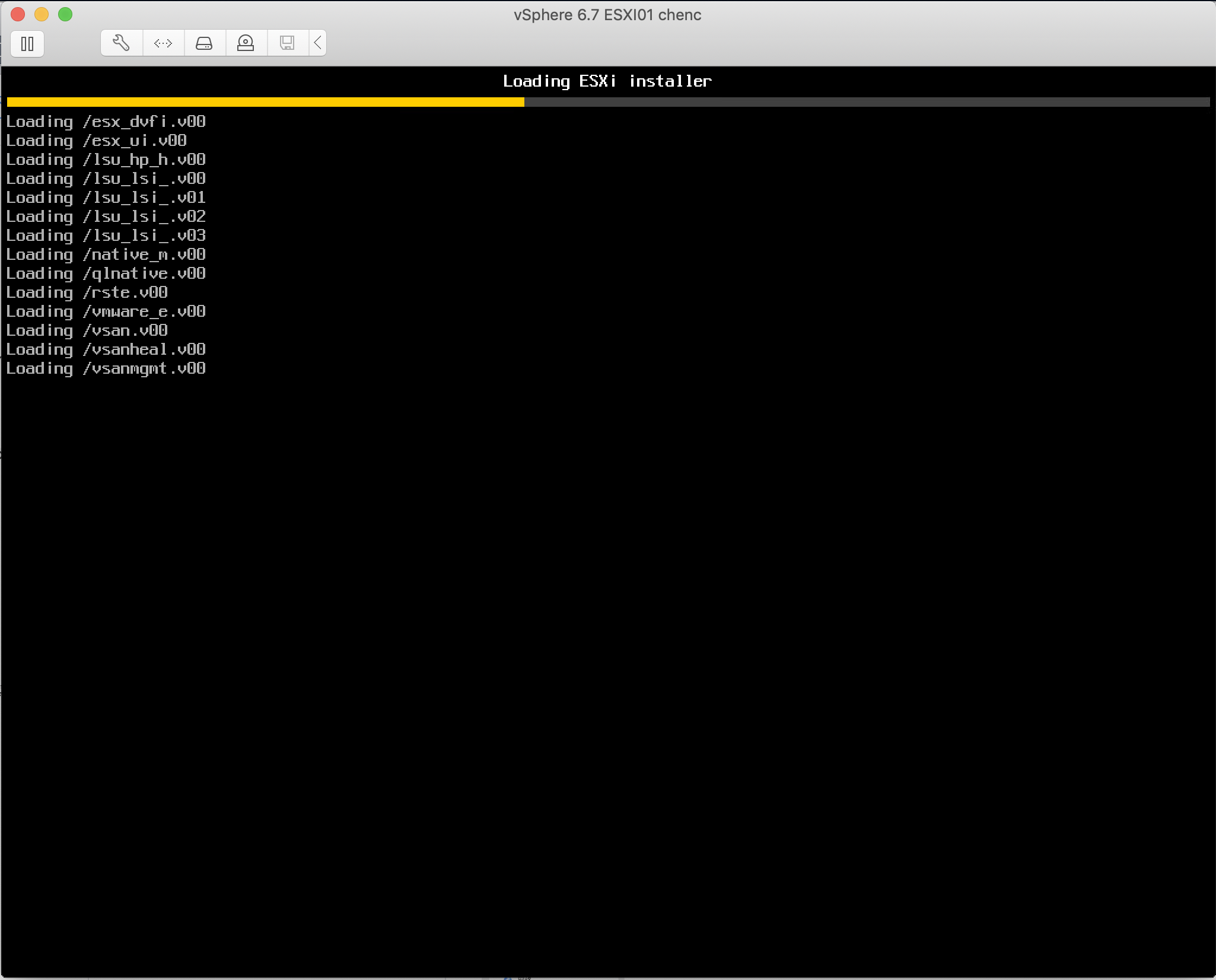Image resolution: width=1216 pixels, height=980 pixels.
Task: Click line 'Loading /esx_ui.v00'
Action: tap(97, 141)
